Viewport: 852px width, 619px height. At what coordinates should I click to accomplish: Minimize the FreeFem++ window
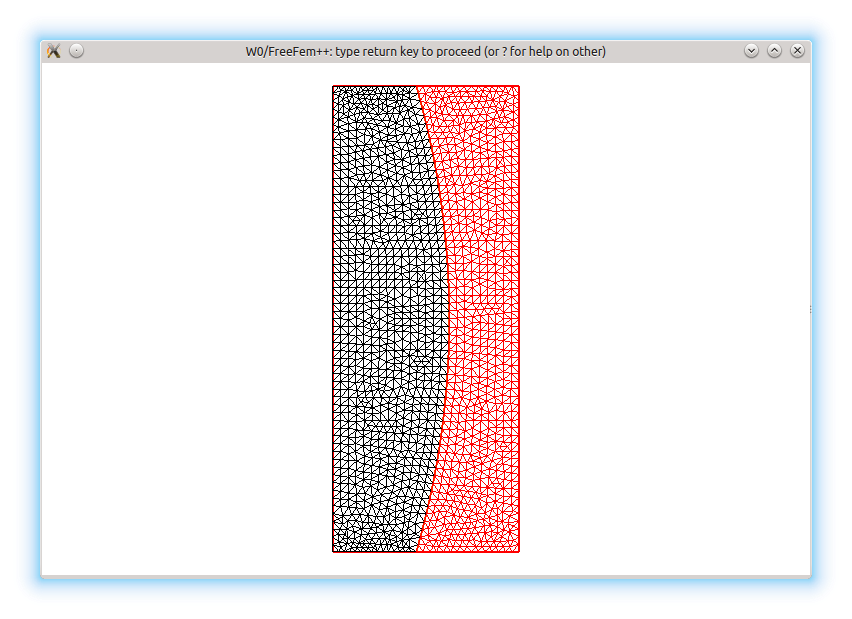(x=751, y=51)
